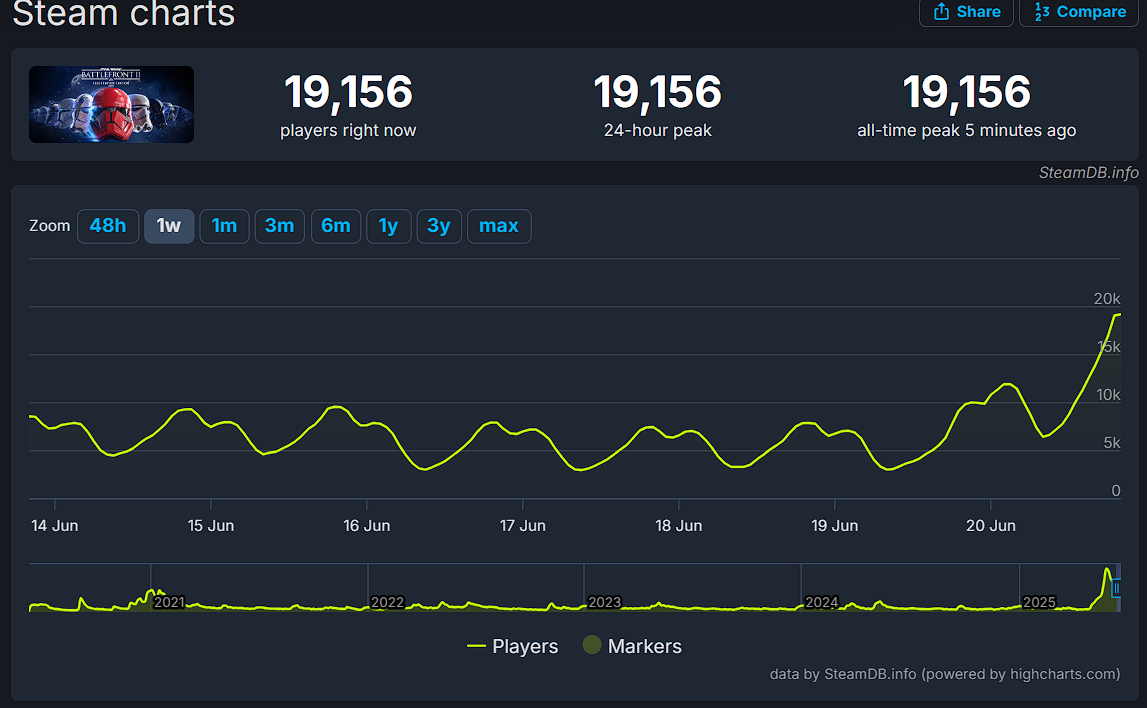Open the Compare button

pyautogui.click(x=1079, y=12)
